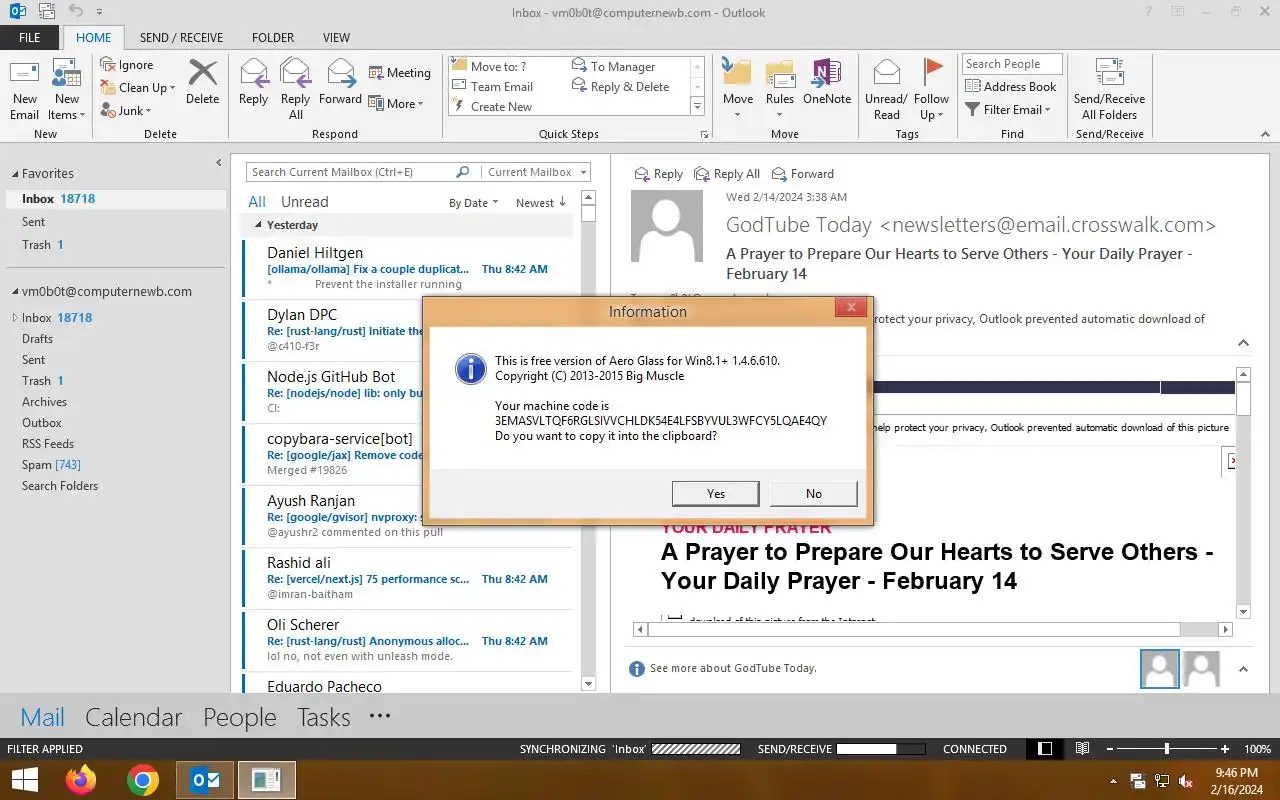Click Forward in the reading pane
This screenshot has height=800, width=1280.
point(802,174)
